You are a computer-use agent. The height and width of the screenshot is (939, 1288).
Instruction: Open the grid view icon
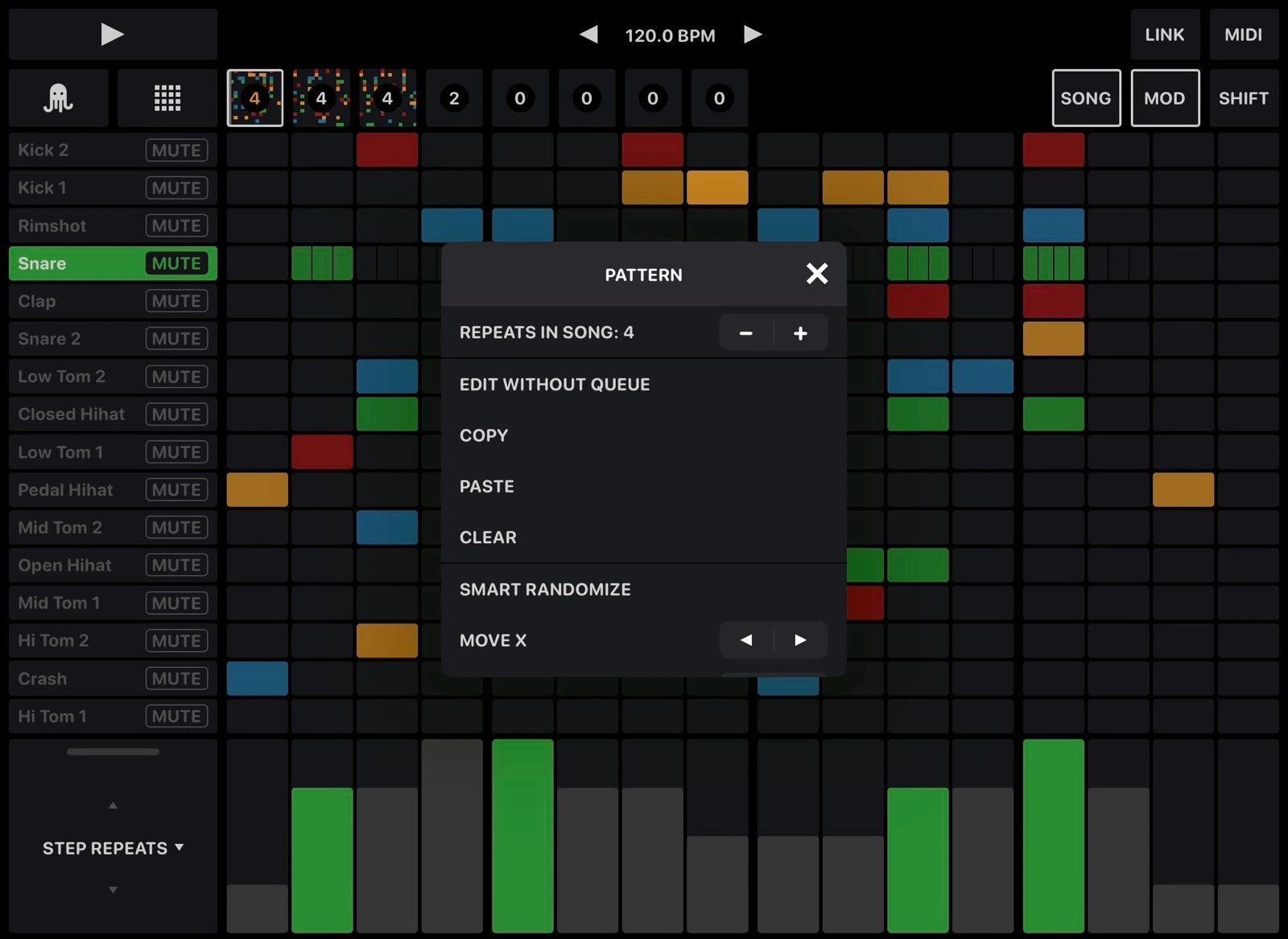tap(167, 98)
